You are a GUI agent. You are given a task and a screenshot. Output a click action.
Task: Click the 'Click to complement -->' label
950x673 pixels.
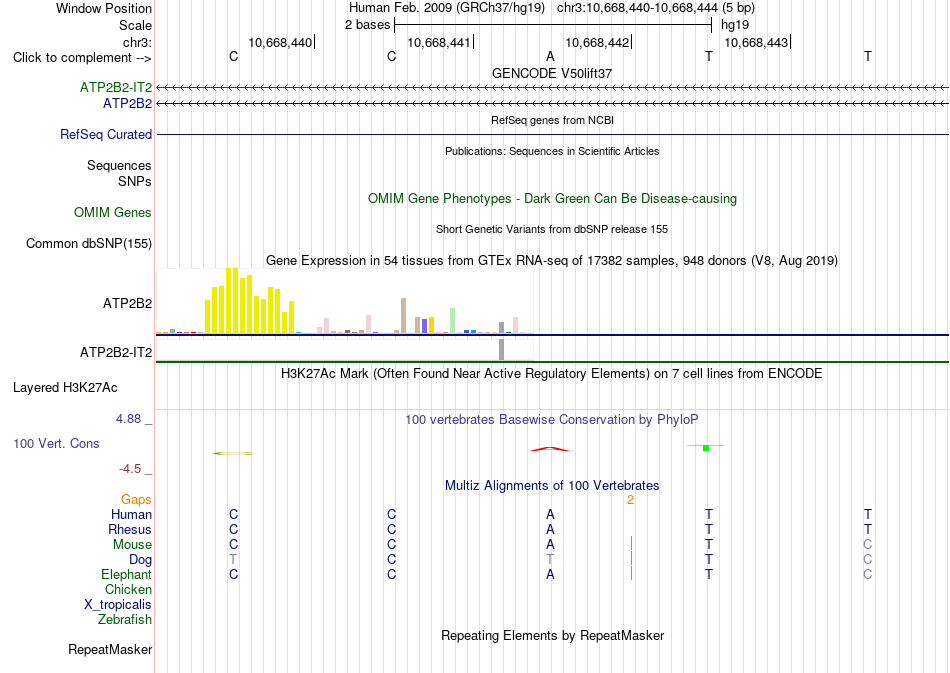coord(82,58)
